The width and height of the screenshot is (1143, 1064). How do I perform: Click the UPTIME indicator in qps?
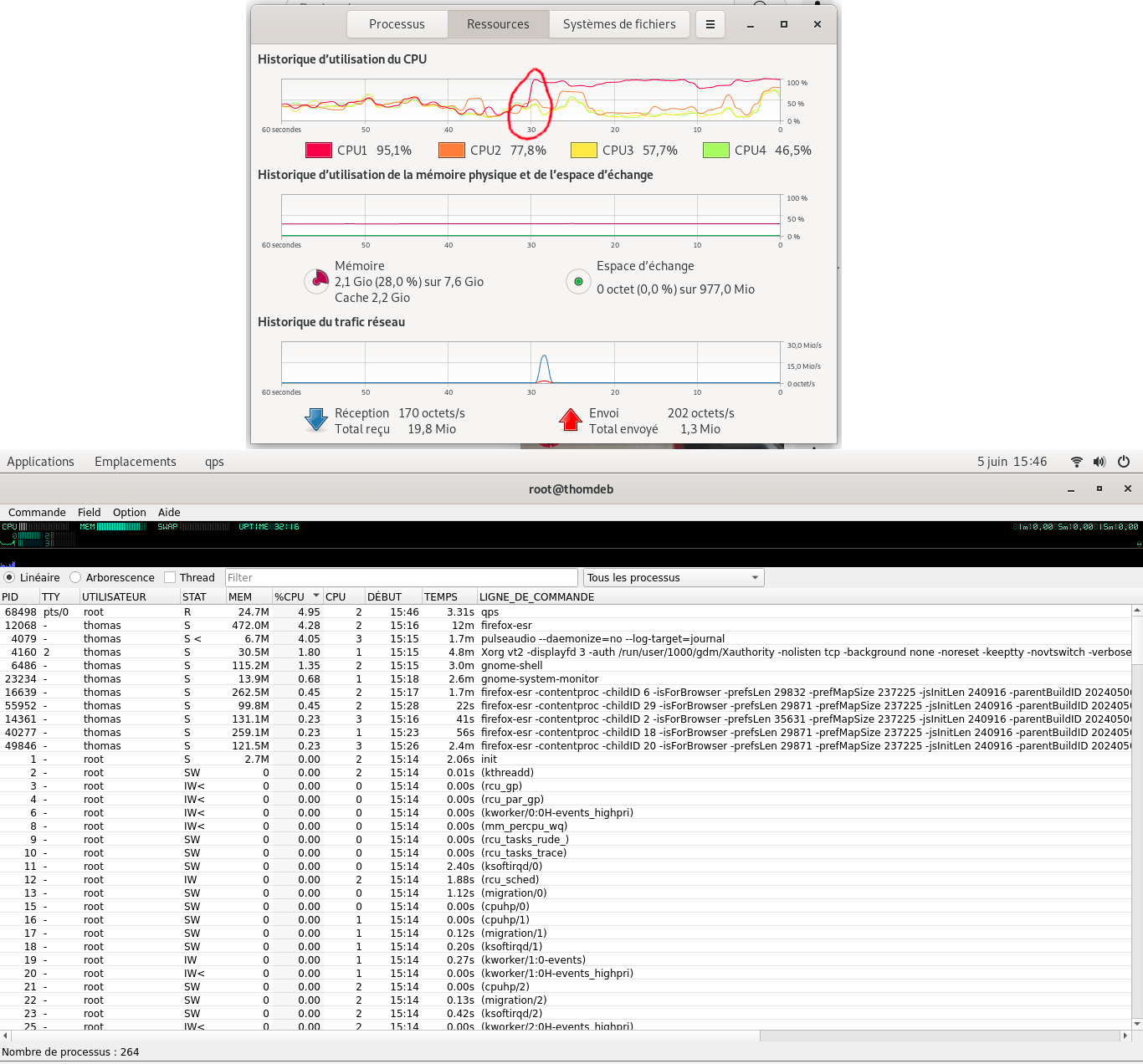click(x=269, y=527)
